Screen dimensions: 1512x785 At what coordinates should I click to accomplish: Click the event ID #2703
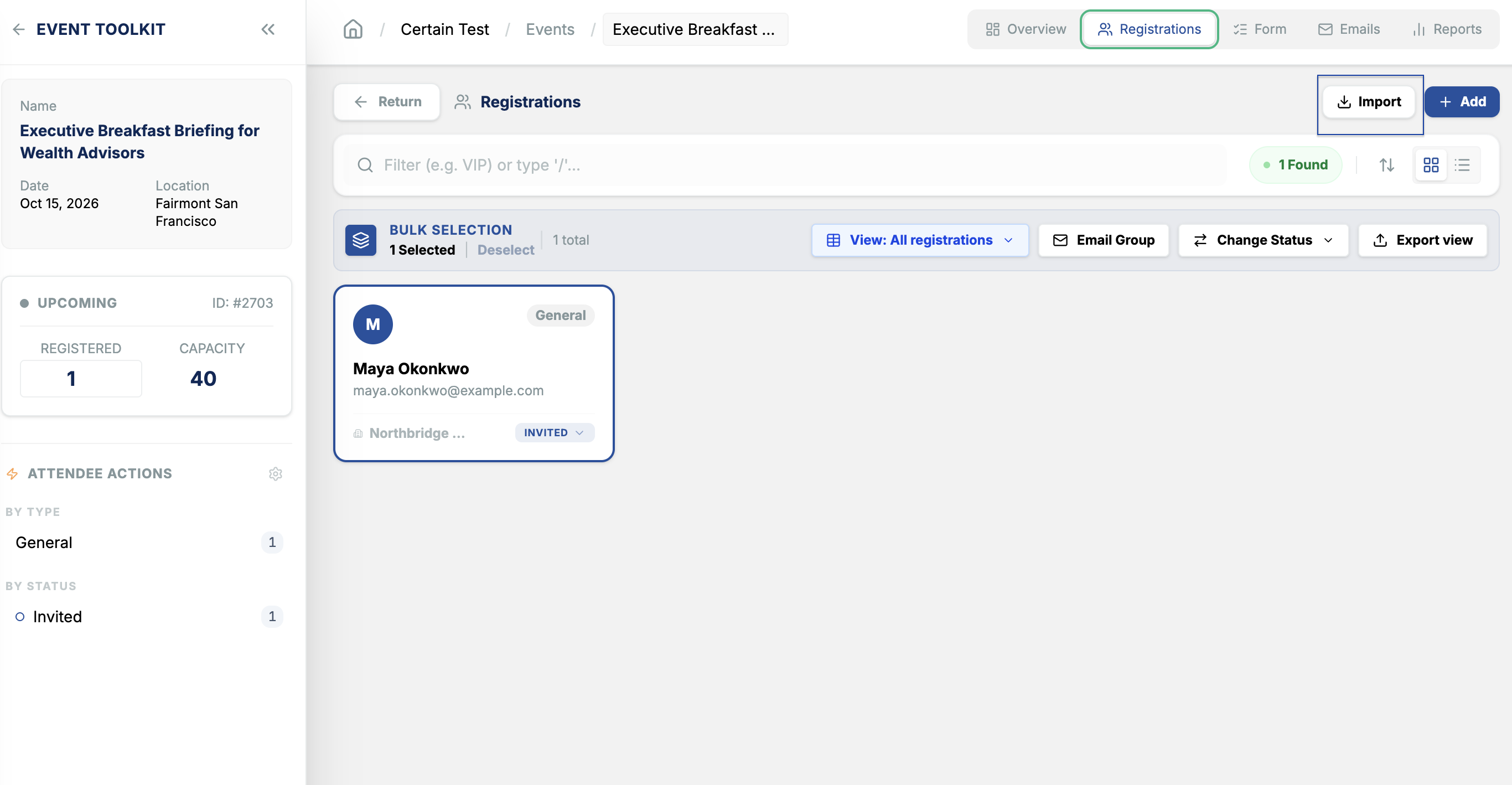tap(242, 303)
